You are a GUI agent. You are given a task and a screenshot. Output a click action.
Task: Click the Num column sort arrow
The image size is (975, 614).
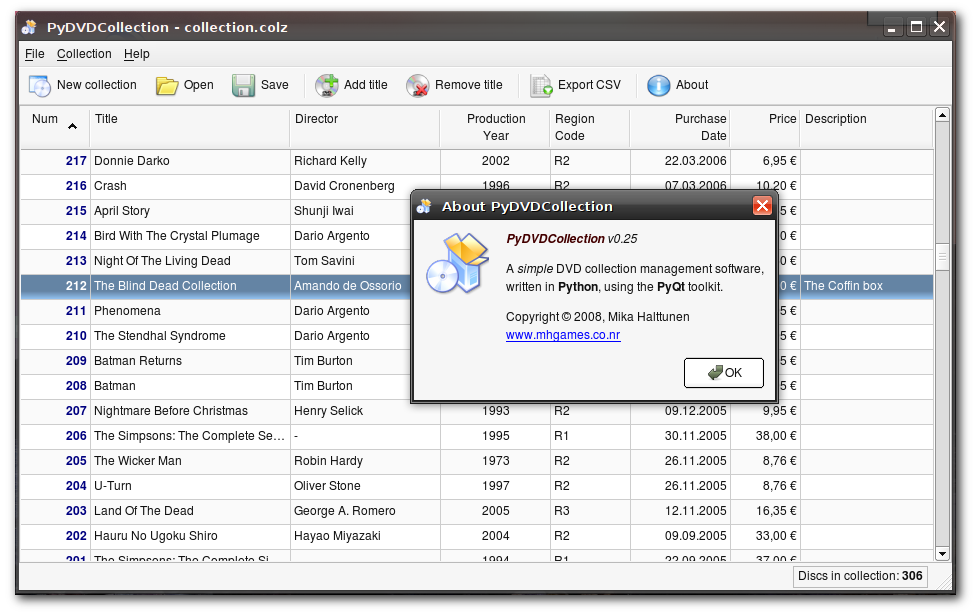click(72, 126)
